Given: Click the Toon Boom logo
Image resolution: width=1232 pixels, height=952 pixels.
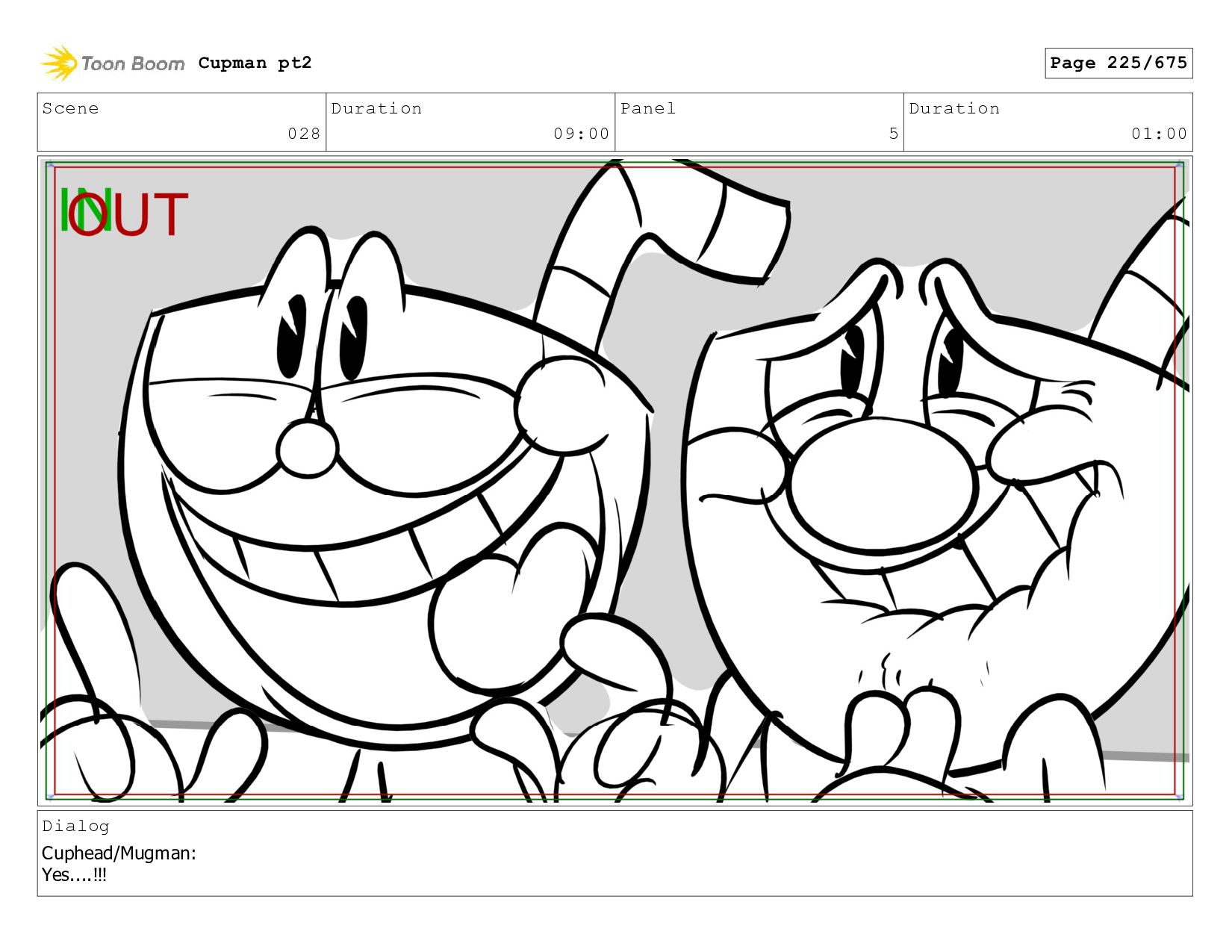Looking at the screenshot, I should coord(112,63).
